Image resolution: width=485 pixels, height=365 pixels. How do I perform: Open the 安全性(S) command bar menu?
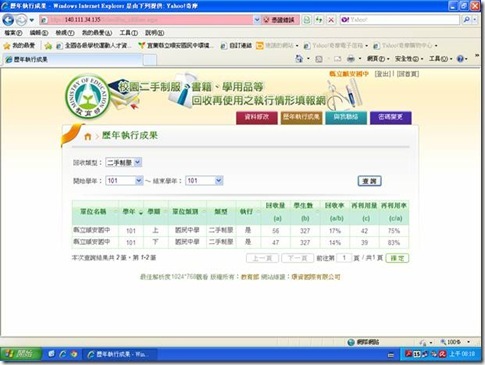409,59
